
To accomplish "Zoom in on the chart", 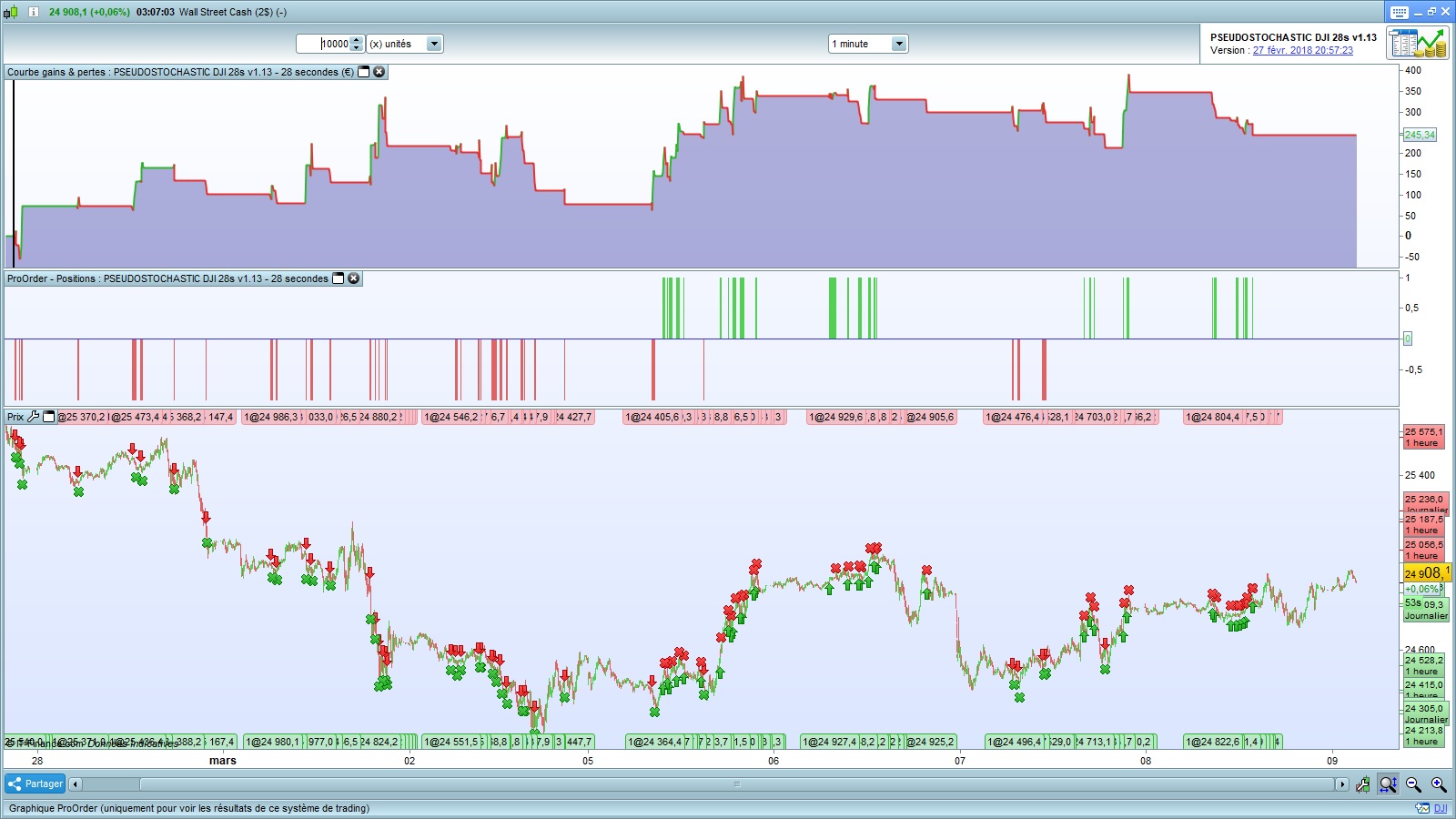I will coord(1439,784).
